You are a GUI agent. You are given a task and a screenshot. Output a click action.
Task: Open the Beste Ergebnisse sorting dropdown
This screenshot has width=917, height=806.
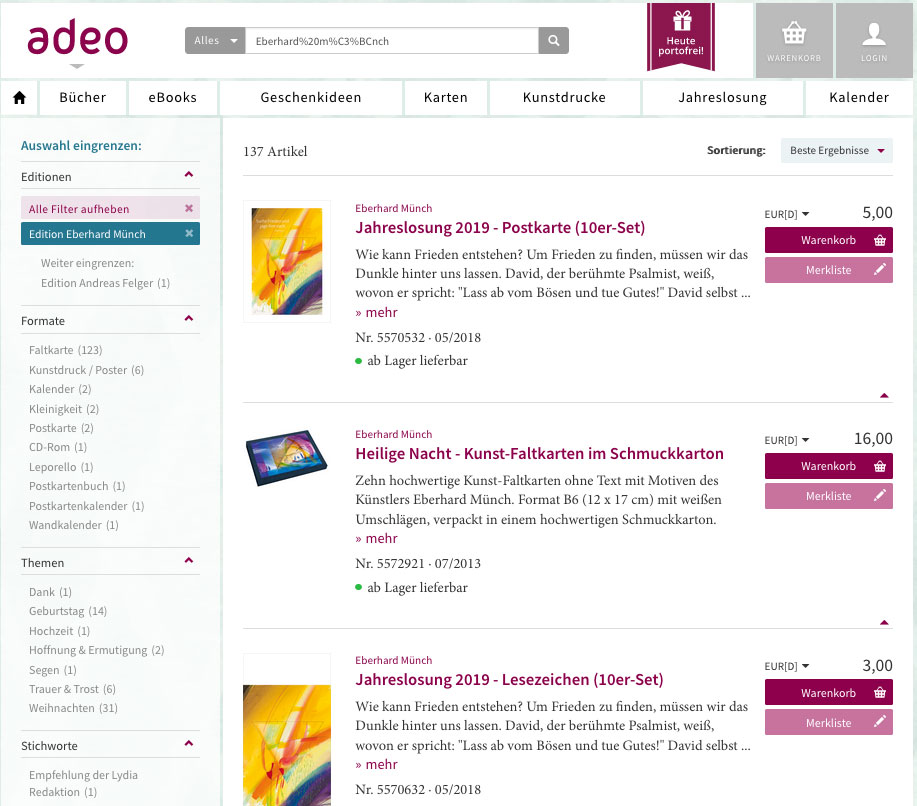(836, 151)
